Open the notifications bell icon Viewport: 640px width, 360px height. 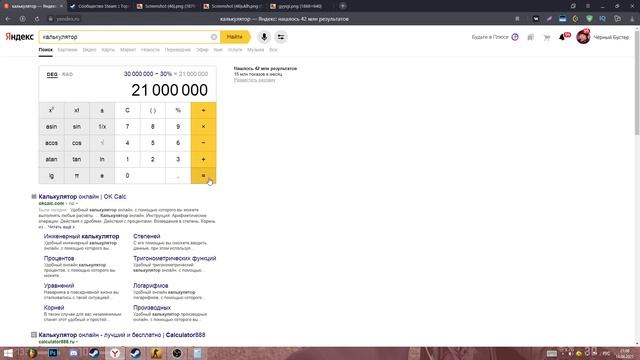(x=562, y=37)
